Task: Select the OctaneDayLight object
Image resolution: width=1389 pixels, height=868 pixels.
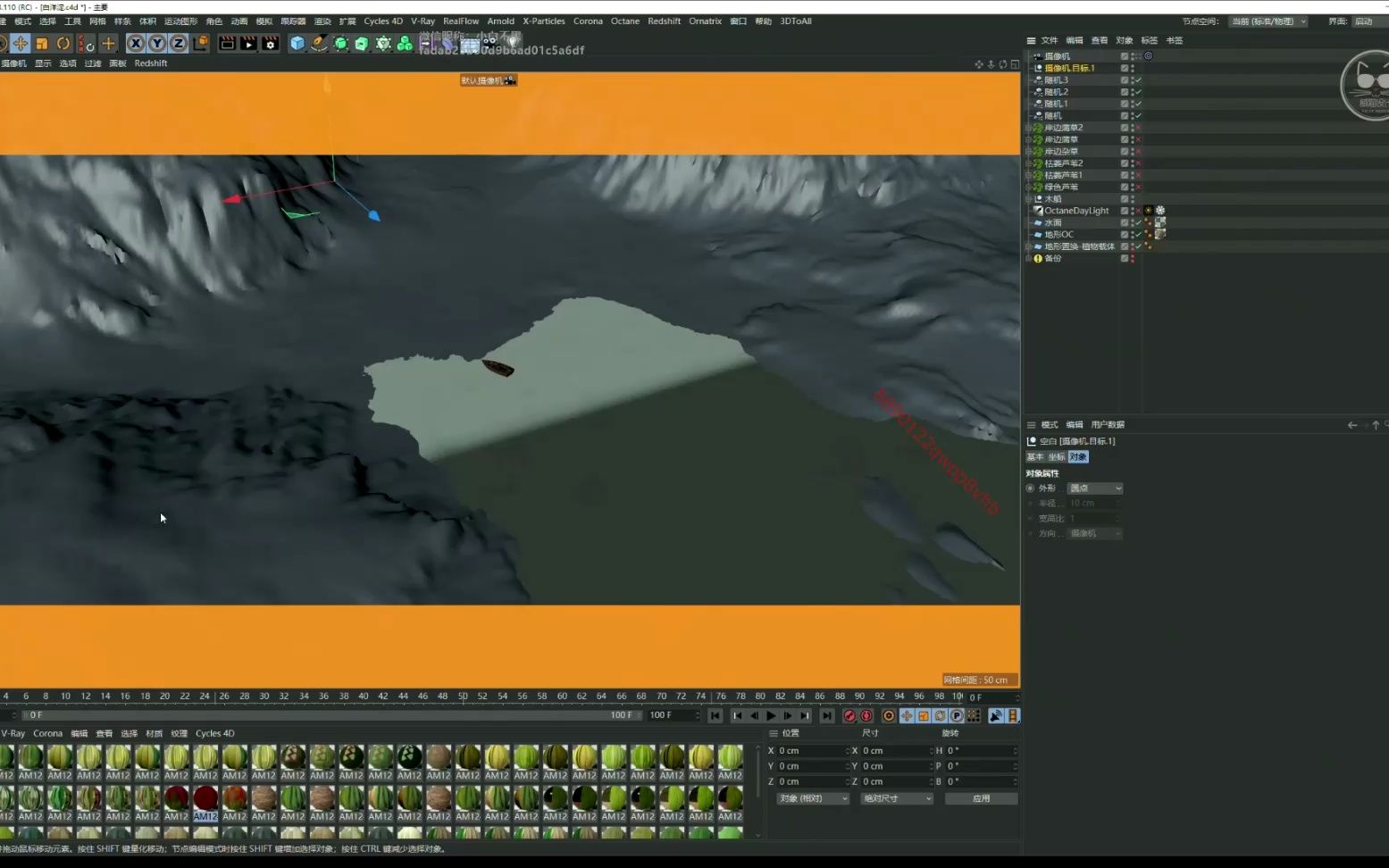Action: tap(1076, 211)
